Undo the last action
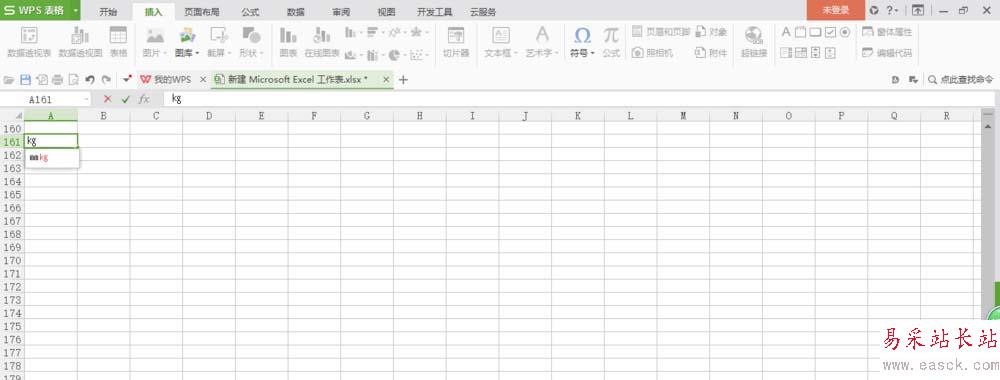This screenshot has width=1000, height=380. point(90,80)
